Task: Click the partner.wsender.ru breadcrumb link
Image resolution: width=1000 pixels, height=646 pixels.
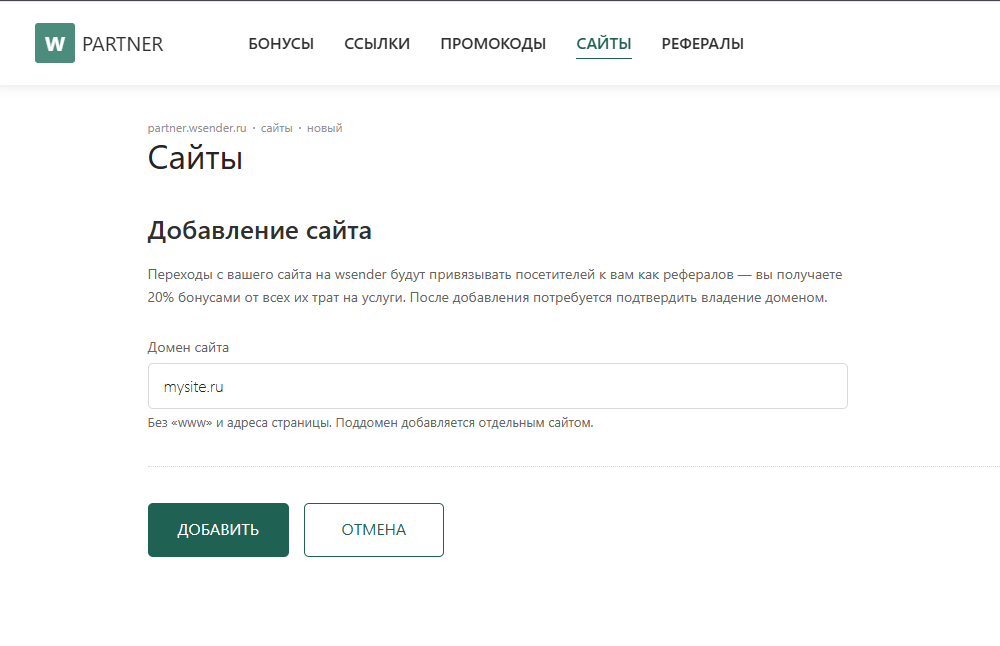Action: [197, 128]
